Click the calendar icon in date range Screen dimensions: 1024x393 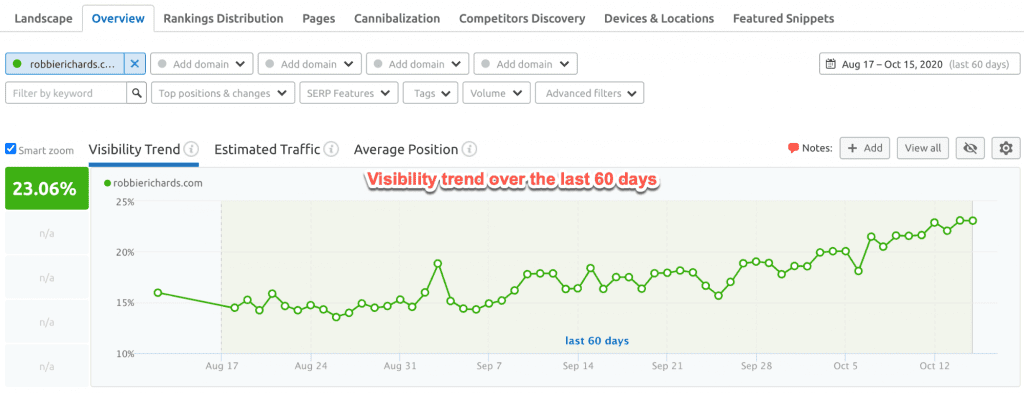(831, 64)
